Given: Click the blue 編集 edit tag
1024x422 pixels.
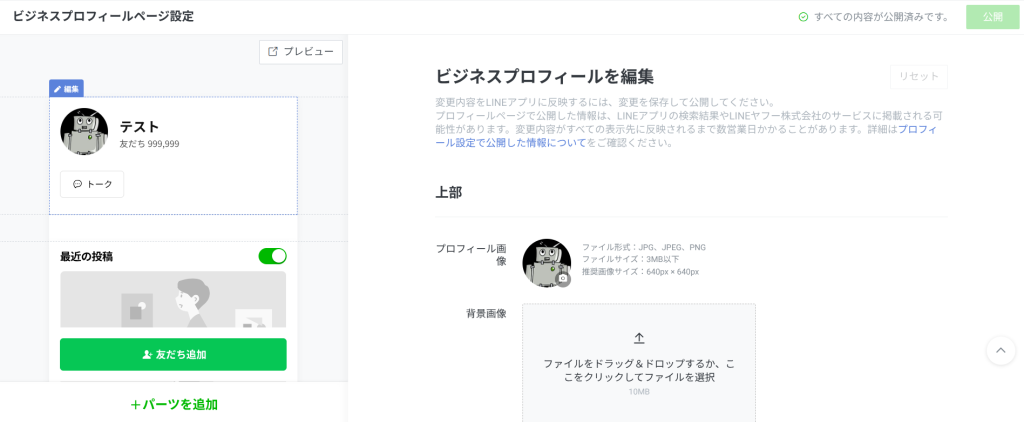Looking at the screenshot, I should click(66, 88).
